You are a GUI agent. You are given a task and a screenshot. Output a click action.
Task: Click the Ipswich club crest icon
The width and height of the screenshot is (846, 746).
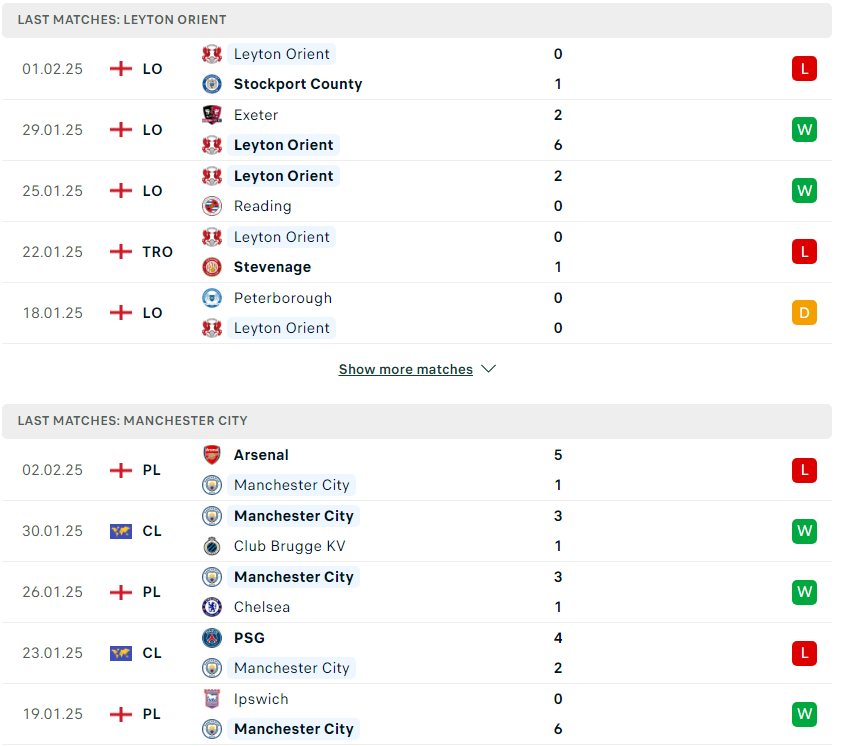212,699
